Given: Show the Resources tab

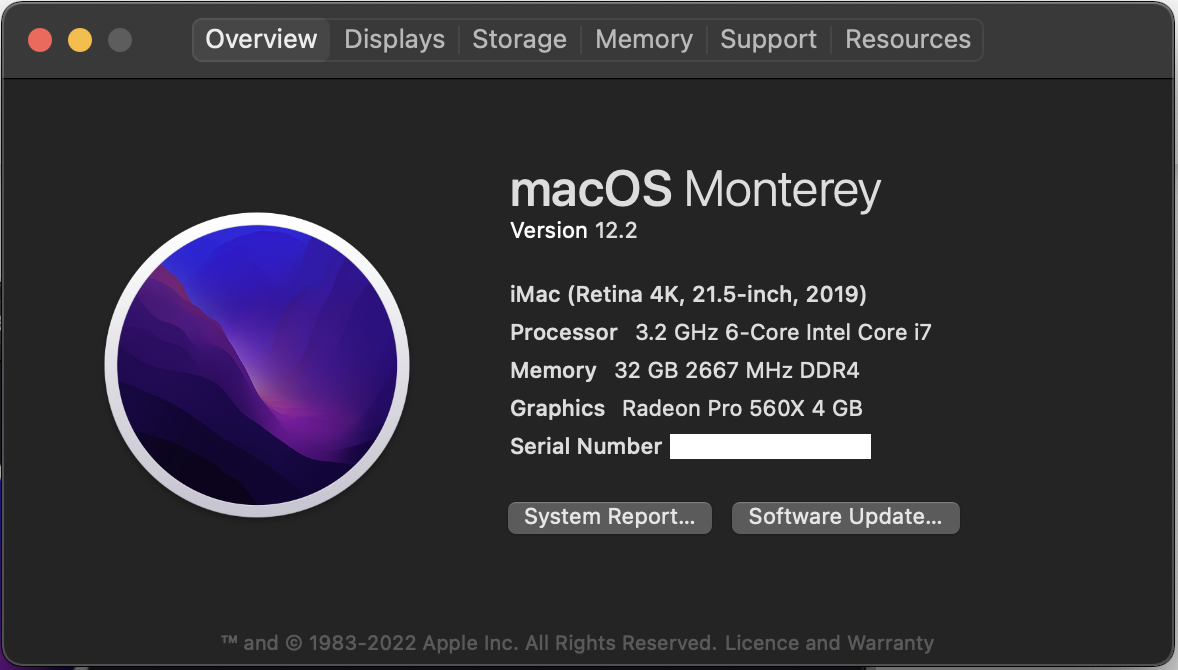Looking at the screenshot, I should [x=907, y=40].
